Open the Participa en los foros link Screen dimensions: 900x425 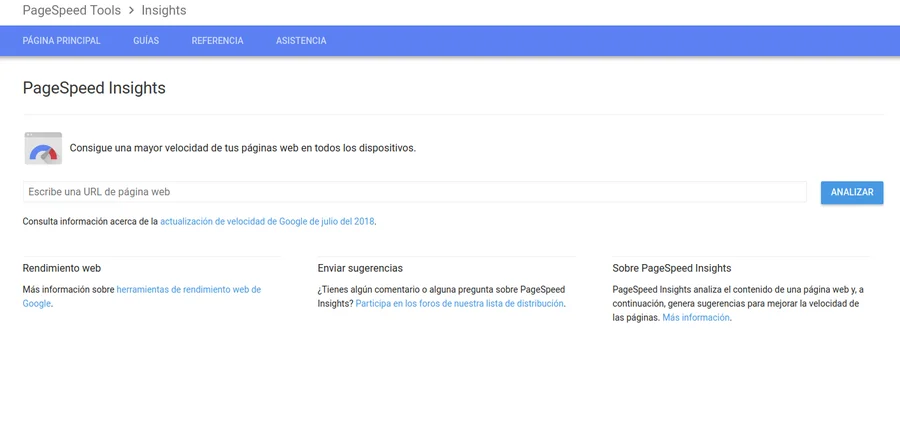[x=459, y=304]
